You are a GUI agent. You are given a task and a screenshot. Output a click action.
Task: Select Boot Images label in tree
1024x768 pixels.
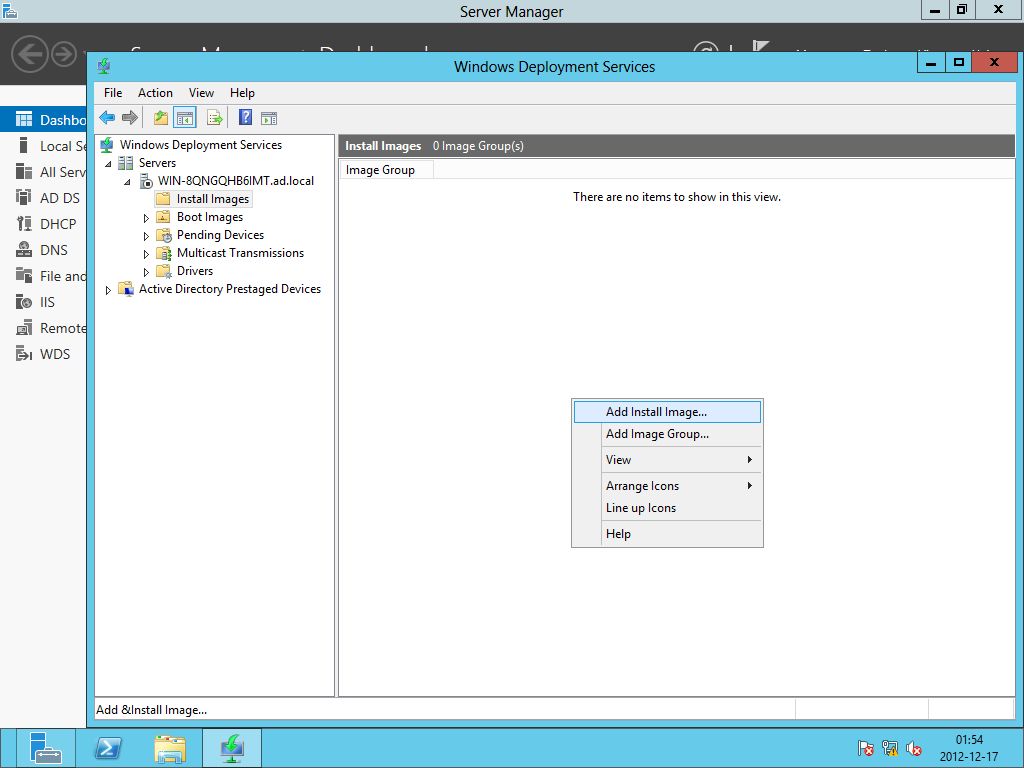point(210,217)
